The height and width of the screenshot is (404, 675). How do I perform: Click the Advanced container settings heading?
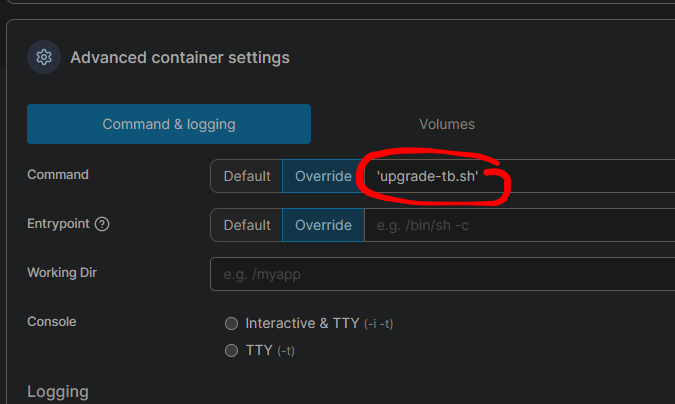[180, 57]
